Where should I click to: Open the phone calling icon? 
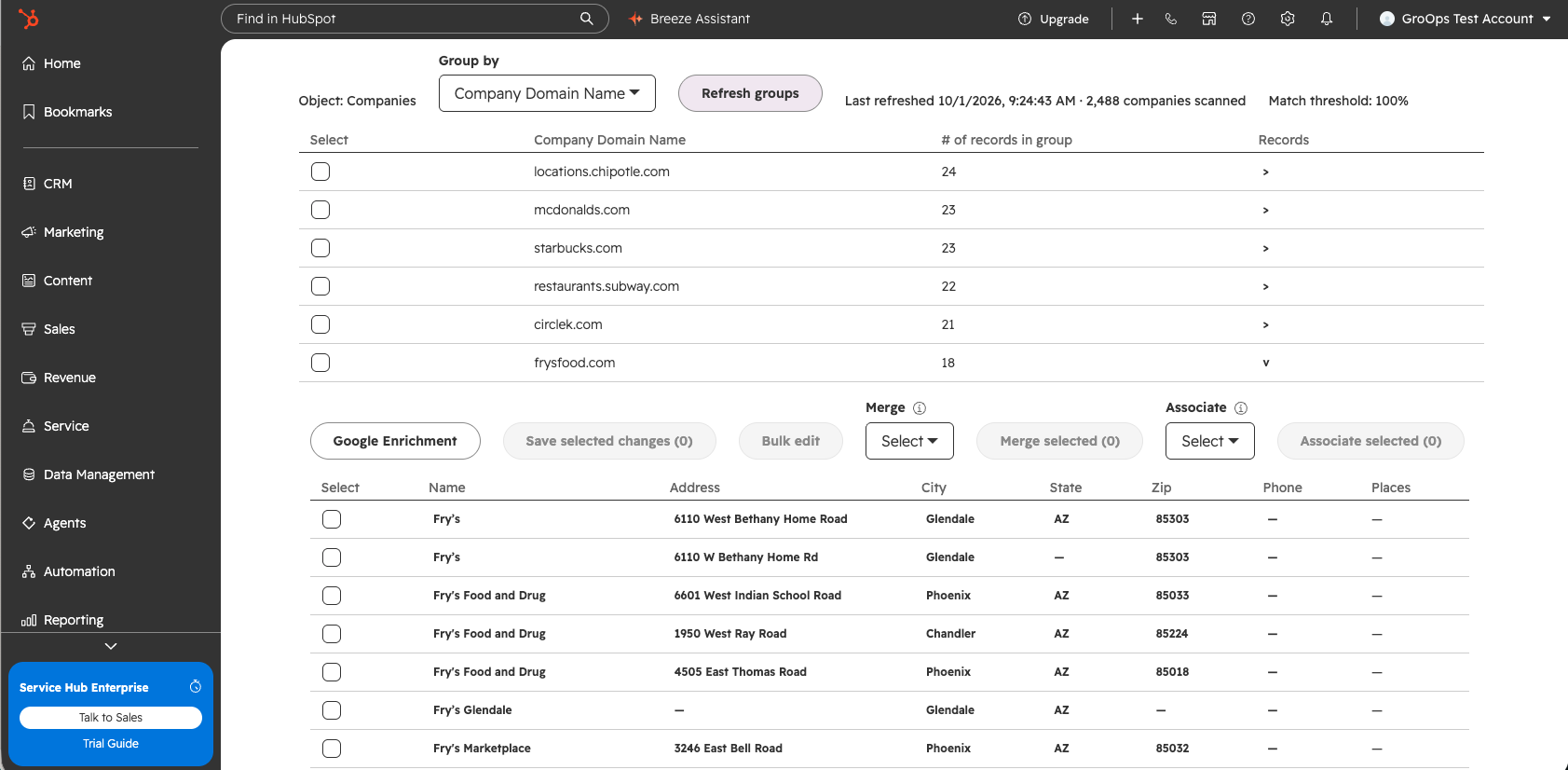click(x=1171, y=19)
